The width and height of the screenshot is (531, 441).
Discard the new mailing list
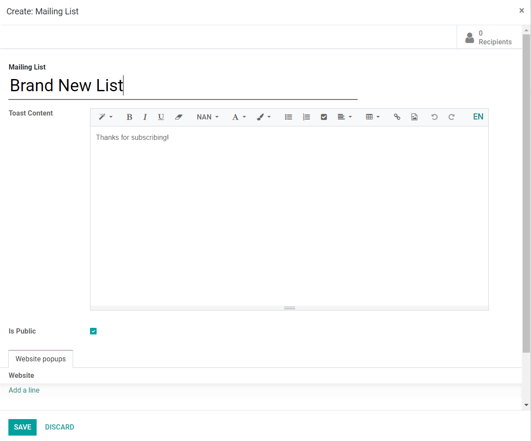pyautogui.click(x=60, y=427)
